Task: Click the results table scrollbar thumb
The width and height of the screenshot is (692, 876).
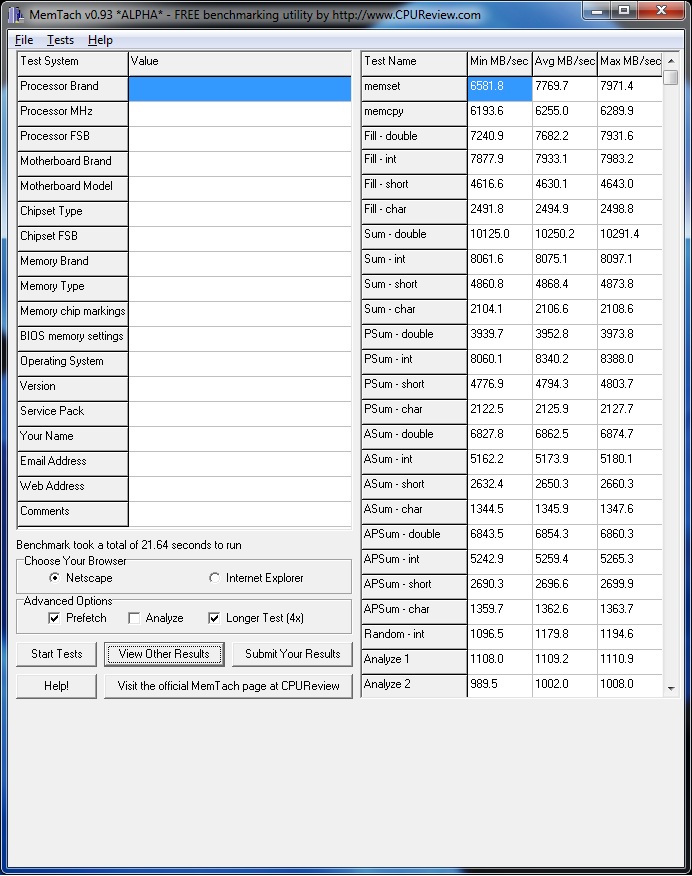Action: (x=671, y=77)
